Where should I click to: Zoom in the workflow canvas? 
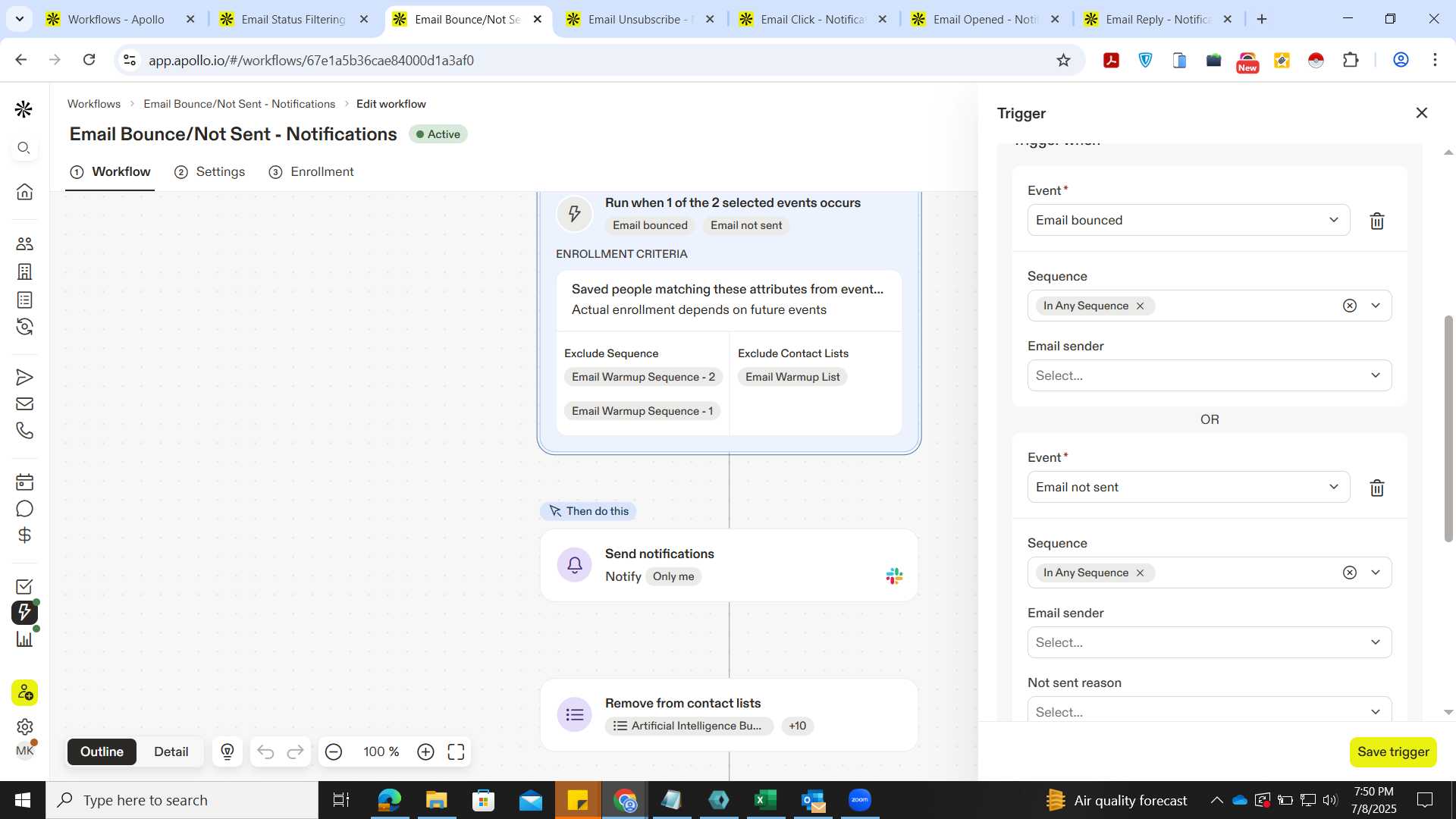(x=425, y=752)
